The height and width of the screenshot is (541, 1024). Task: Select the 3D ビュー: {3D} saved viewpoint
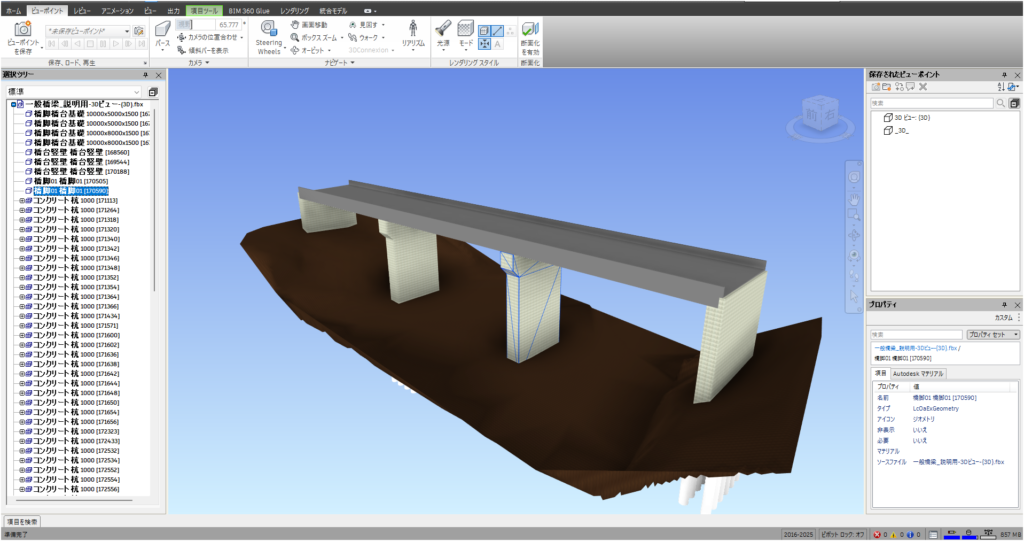910,117
